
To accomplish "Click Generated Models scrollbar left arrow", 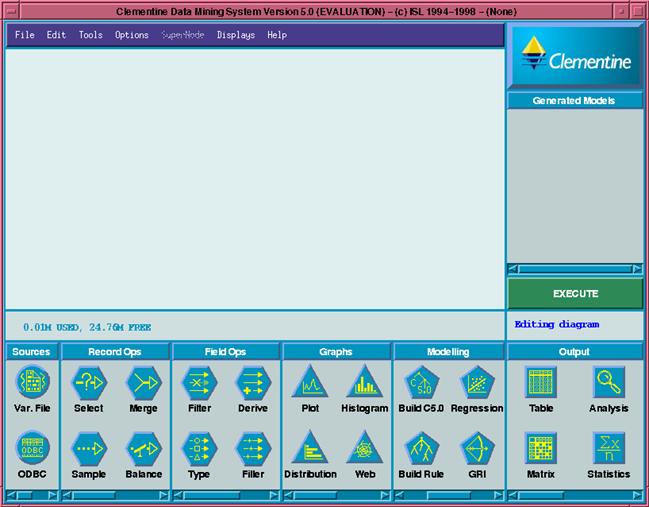I will click(513, 269).
